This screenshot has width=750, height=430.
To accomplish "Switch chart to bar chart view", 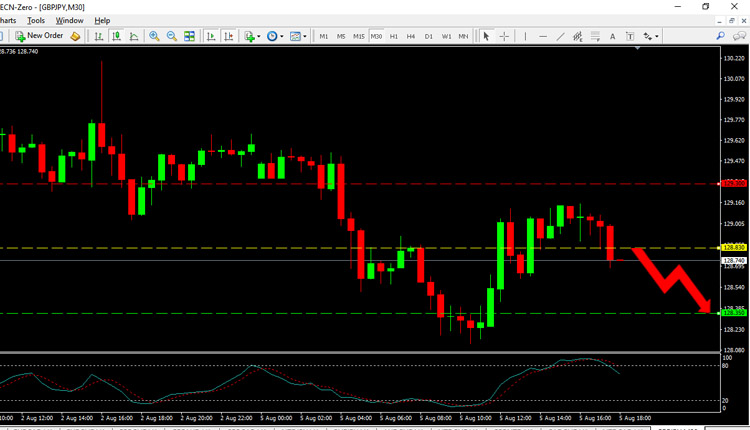I will [98, 36].
